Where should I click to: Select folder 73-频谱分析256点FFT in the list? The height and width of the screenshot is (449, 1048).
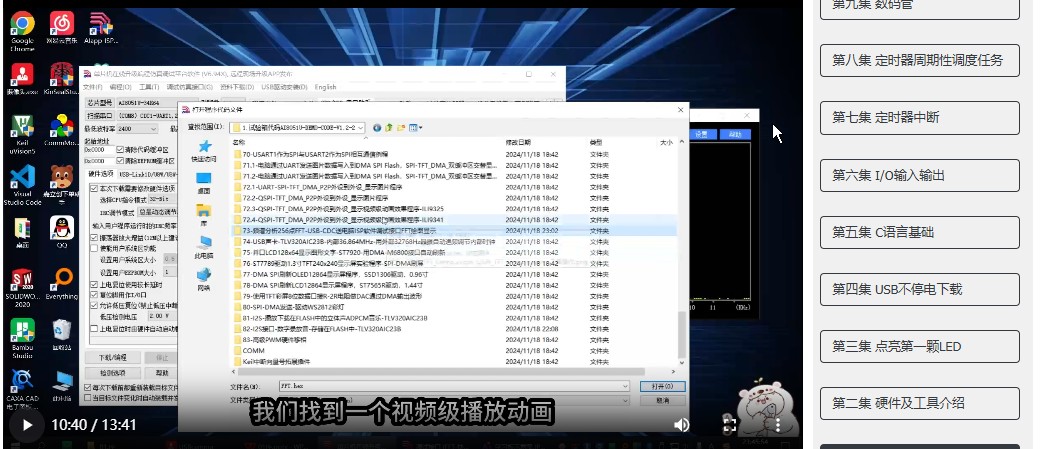click(453, 231)
